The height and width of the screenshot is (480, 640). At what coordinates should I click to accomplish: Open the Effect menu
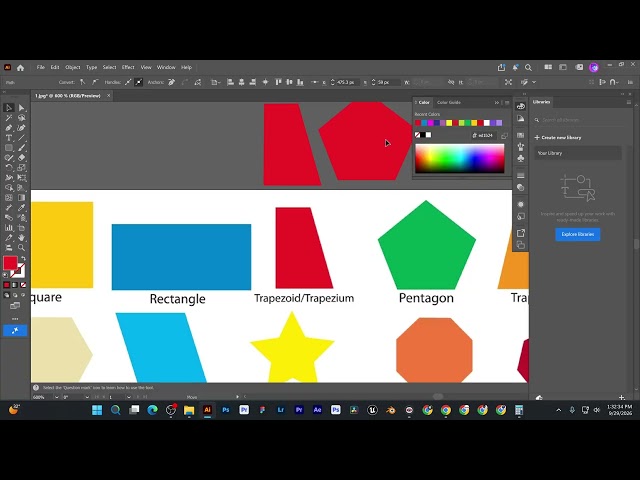pos(128,67)
